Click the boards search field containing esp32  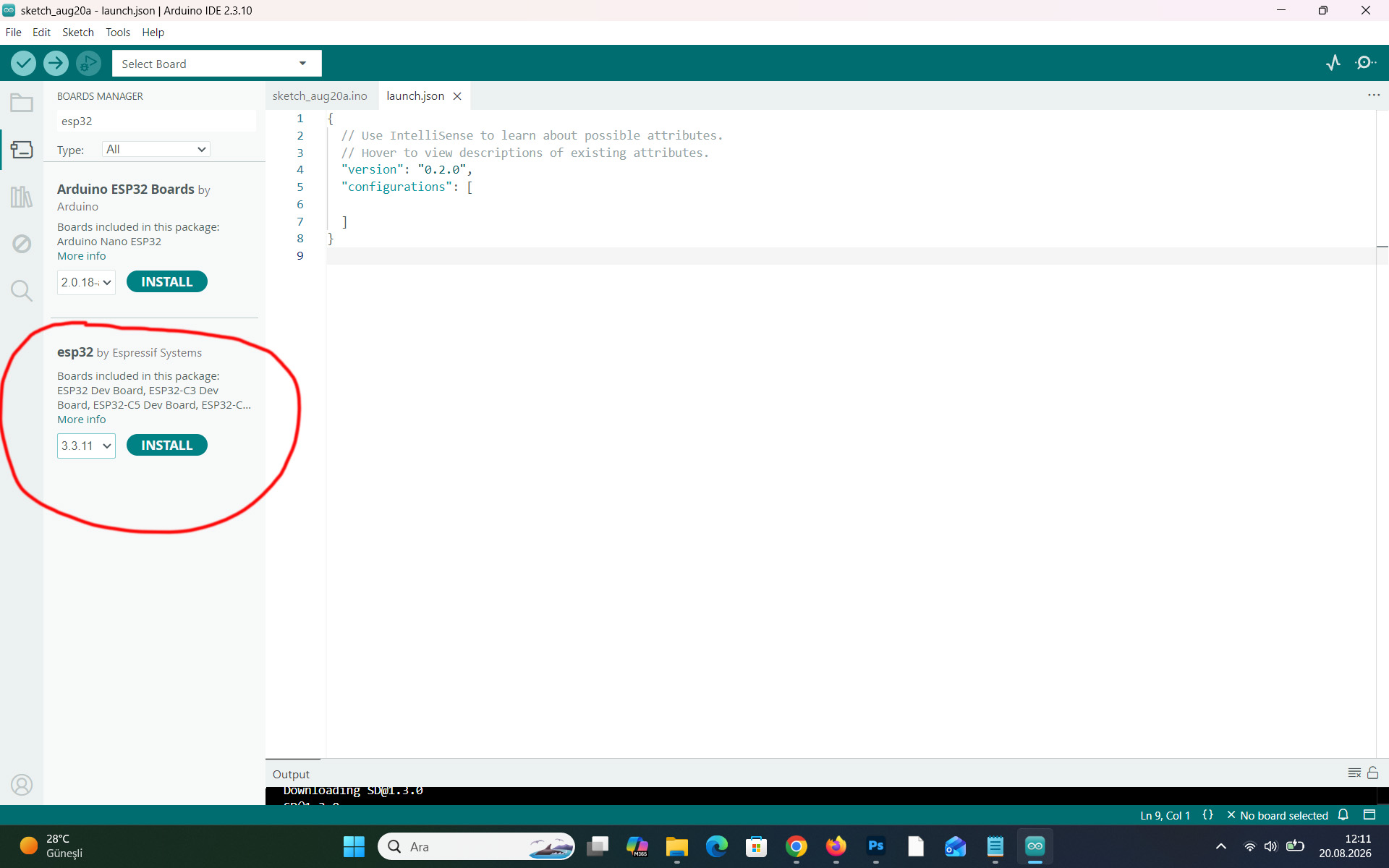(156, 121)
